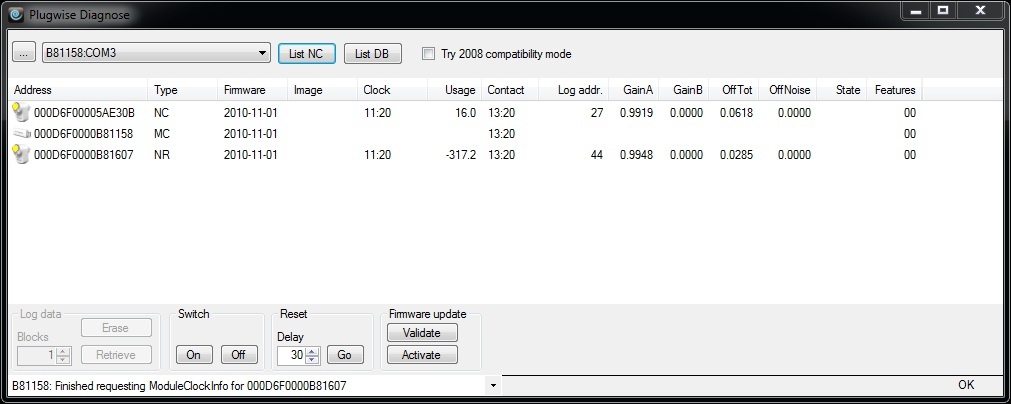Click the MC type cell
The height and width of the screenshot is (404, 1011).
click(162, 134)
